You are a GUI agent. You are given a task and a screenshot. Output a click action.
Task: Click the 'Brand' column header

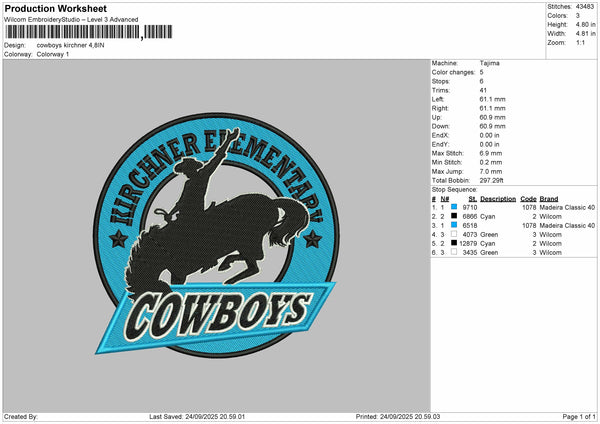549,199
